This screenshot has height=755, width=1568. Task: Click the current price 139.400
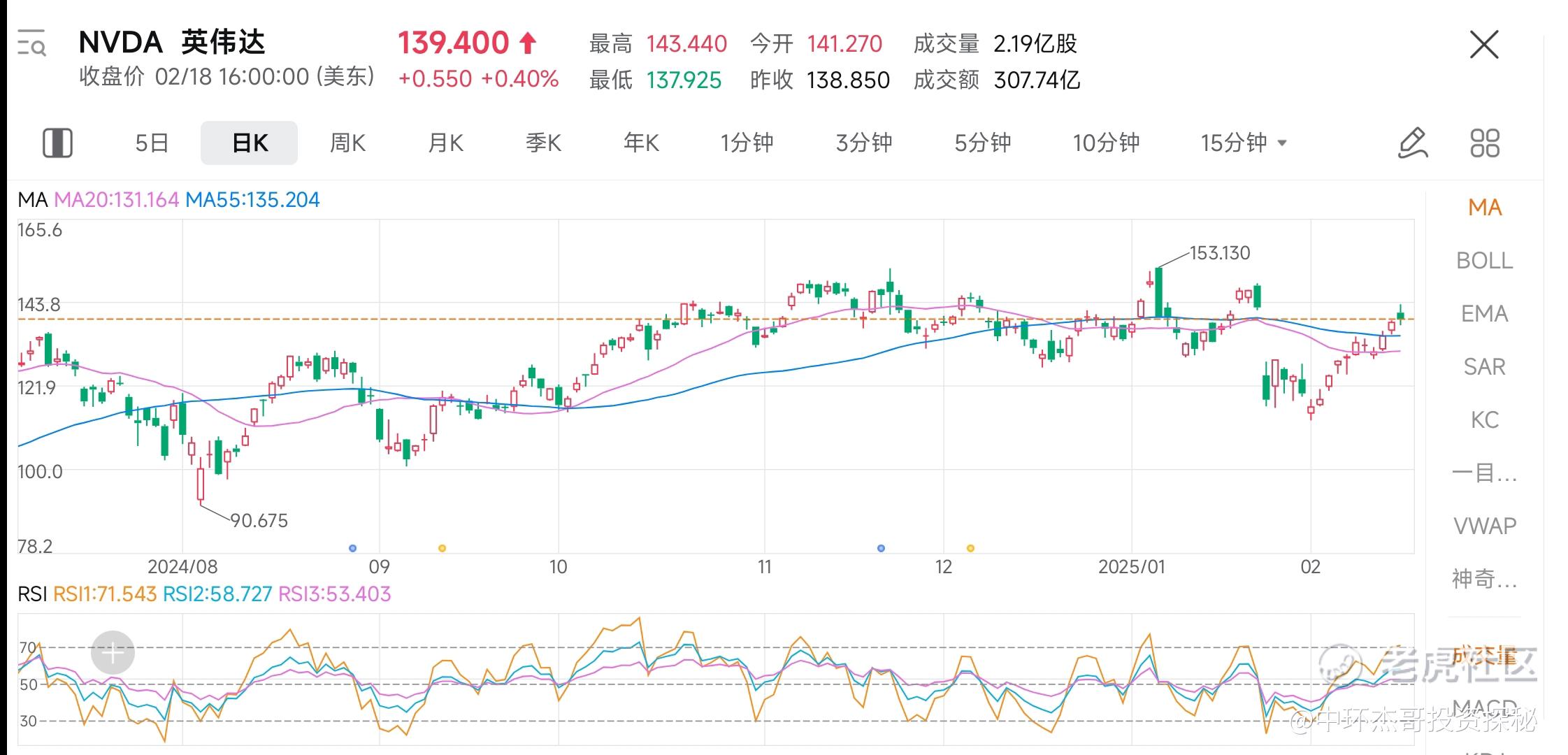[453, 43]
